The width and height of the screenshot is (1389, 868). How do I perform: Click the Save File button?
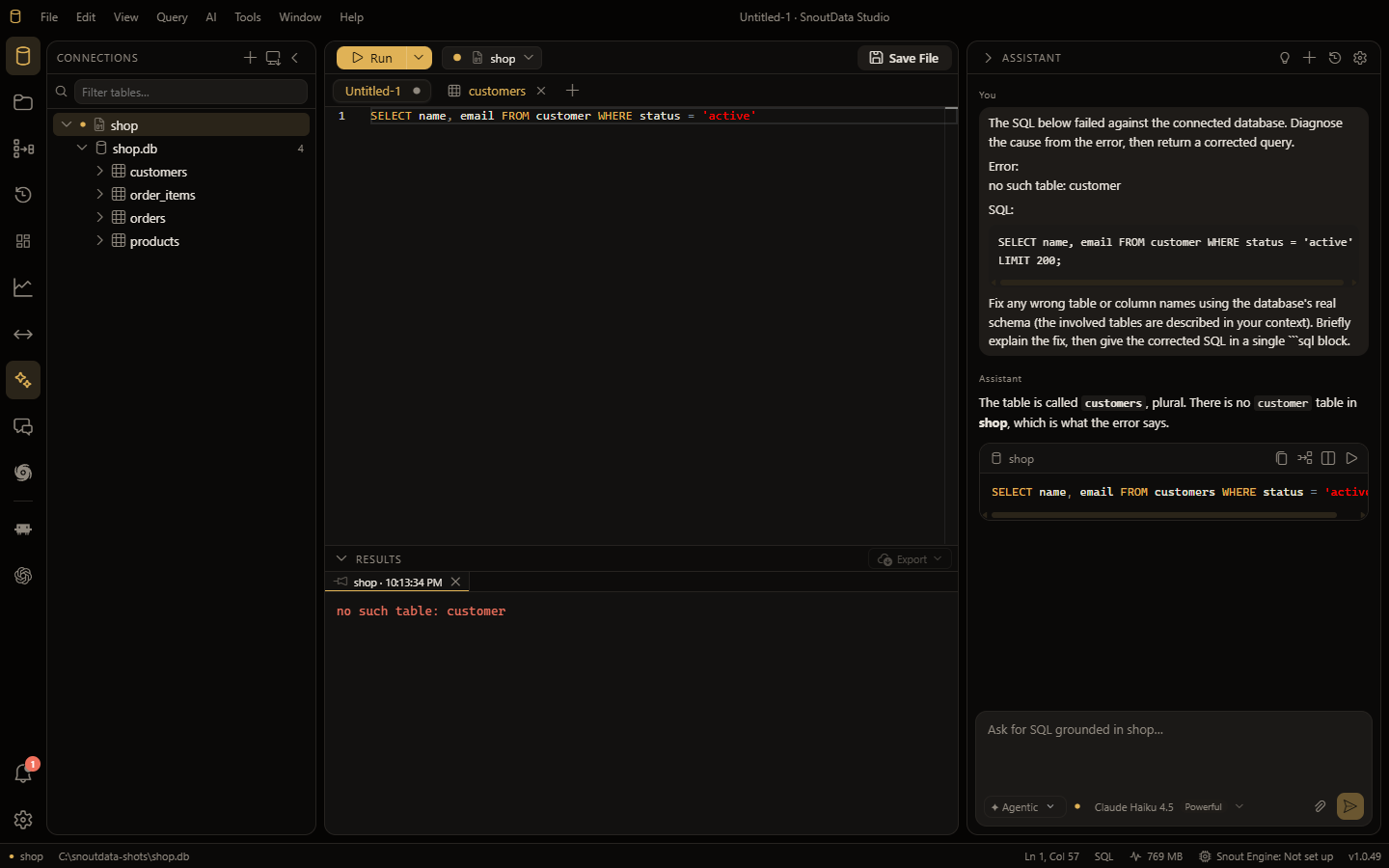(905, 58)
